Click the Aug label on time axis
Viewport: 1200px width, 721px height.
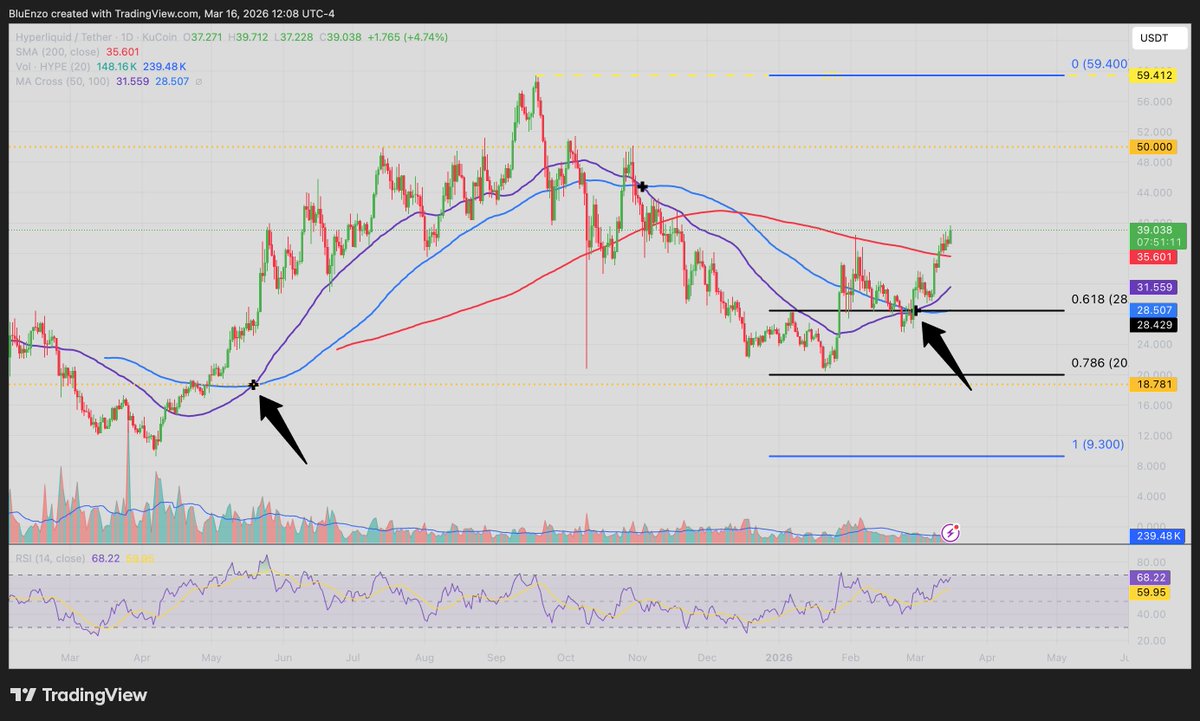click(424, 659)
